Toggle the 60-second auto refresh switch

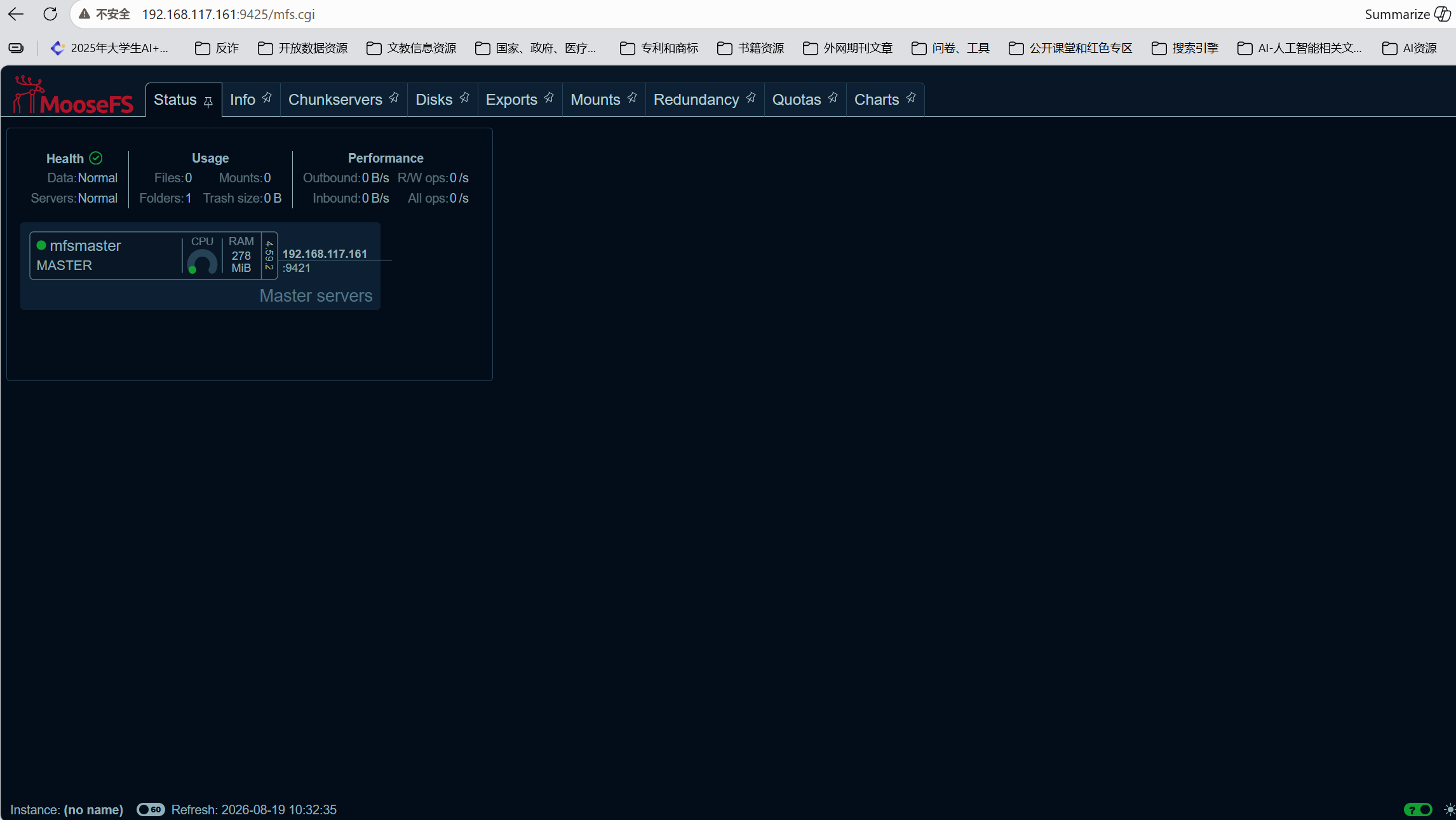pos(151,810)
